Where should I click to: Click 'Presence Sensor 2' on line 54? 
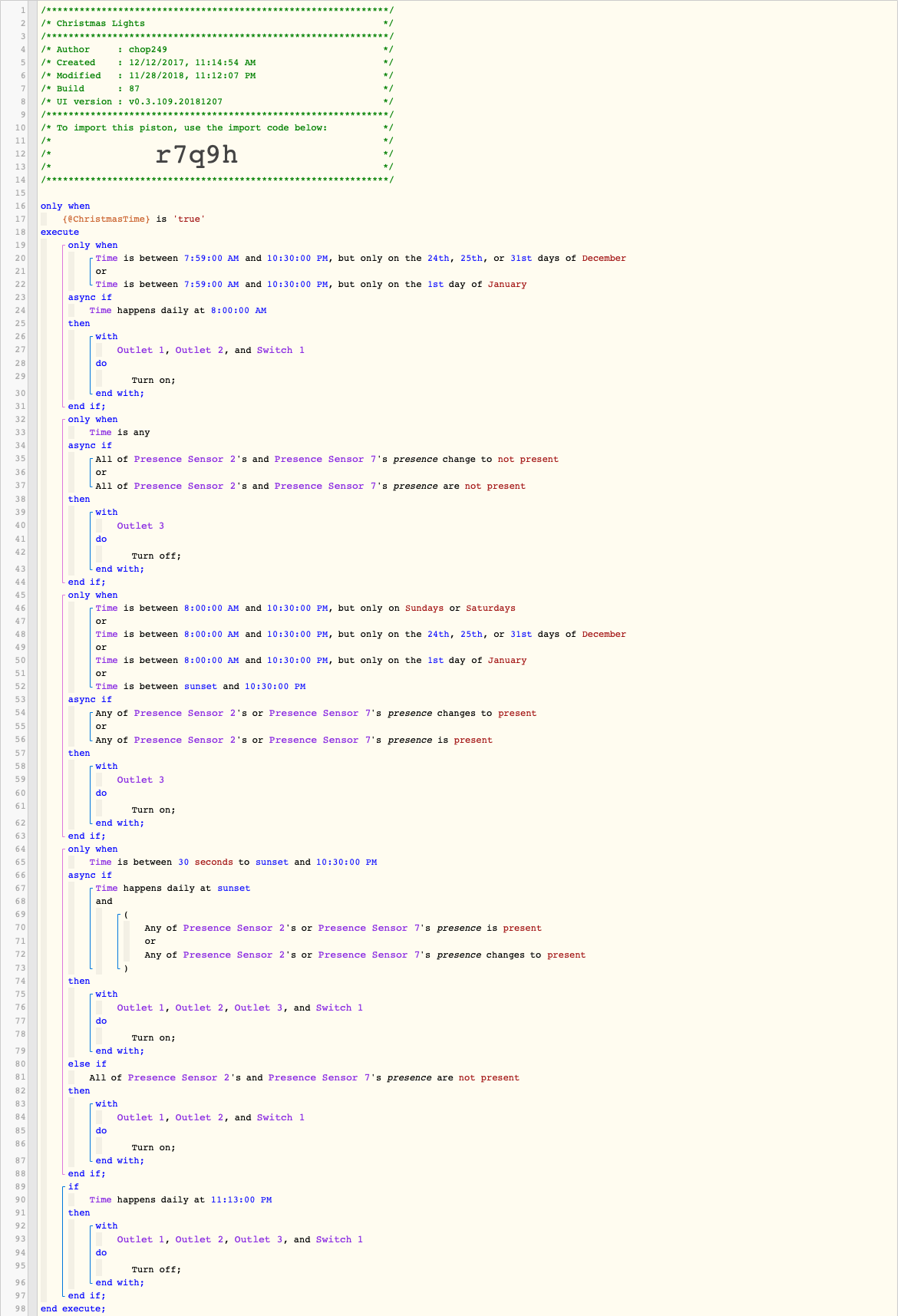point(185,713)
